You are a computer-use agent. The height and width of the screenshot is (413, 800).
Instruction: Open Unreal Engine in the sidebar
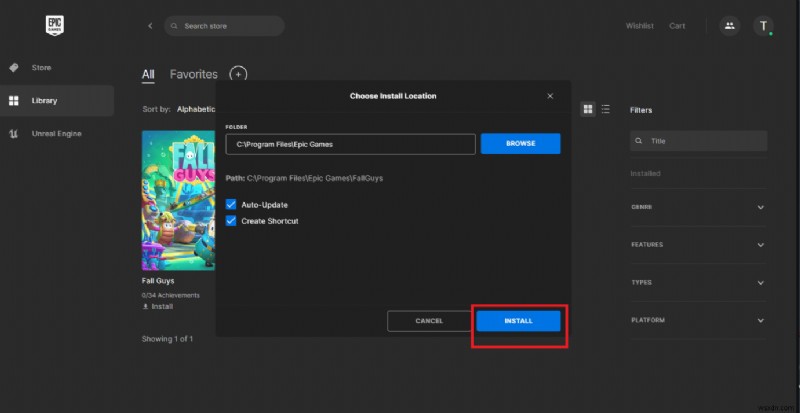[57, 134]
